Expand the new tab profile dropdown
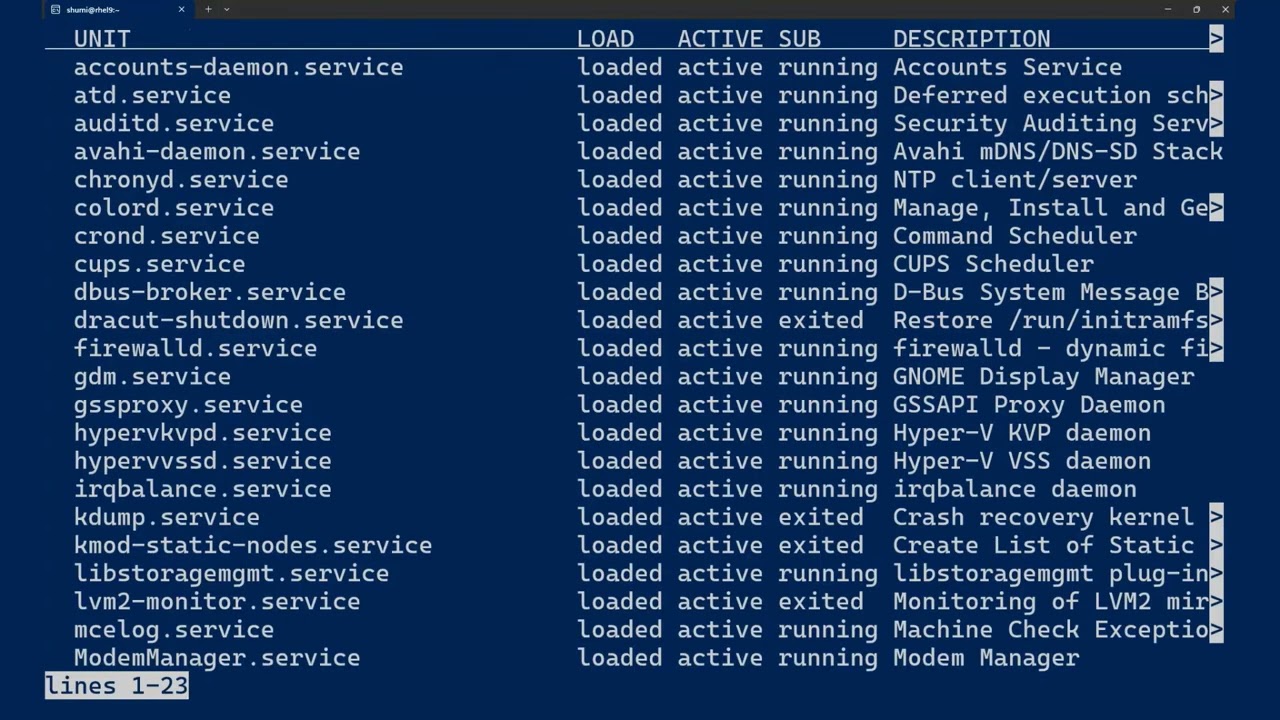This screenshot has height=720, width=1280. coord(227,9)
